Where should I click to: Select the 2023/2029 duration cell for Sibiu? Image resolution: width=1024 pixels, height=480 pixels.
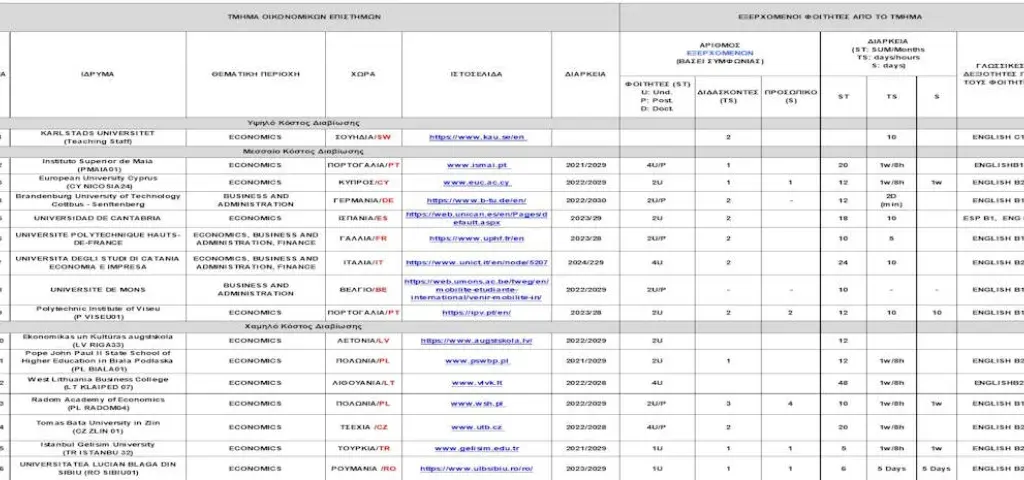click(585, 468)
